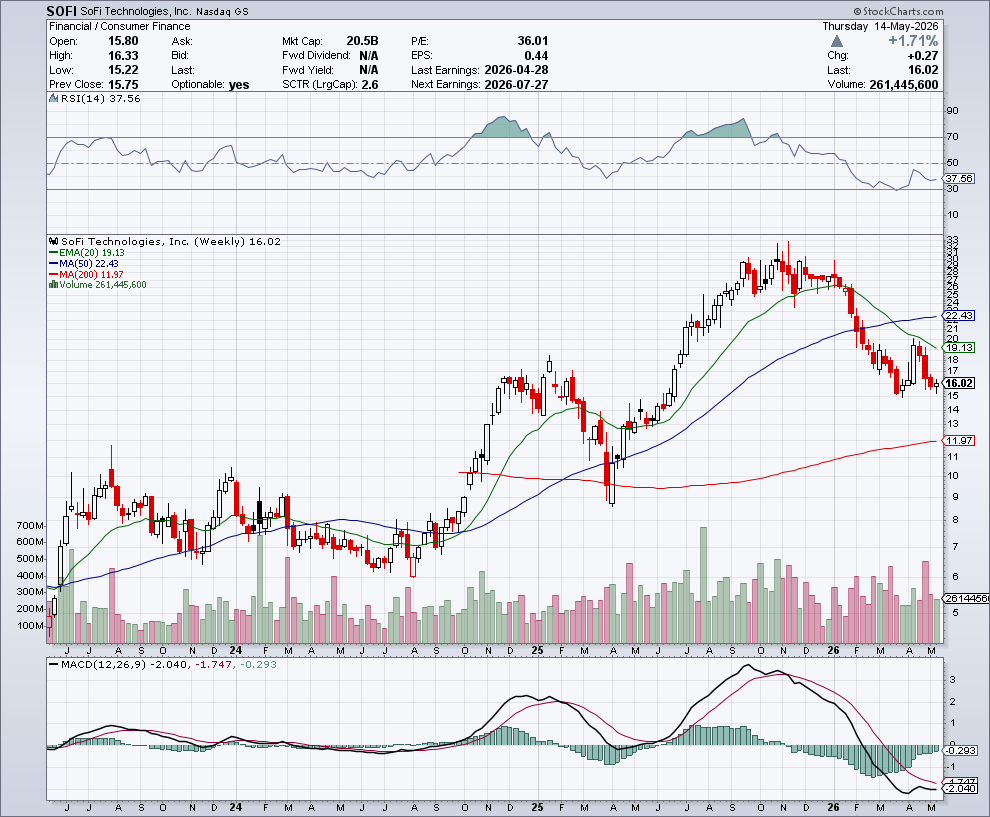Click the MACD(12,26,9) legend label

pyautogui.click(x=104, y=664)
